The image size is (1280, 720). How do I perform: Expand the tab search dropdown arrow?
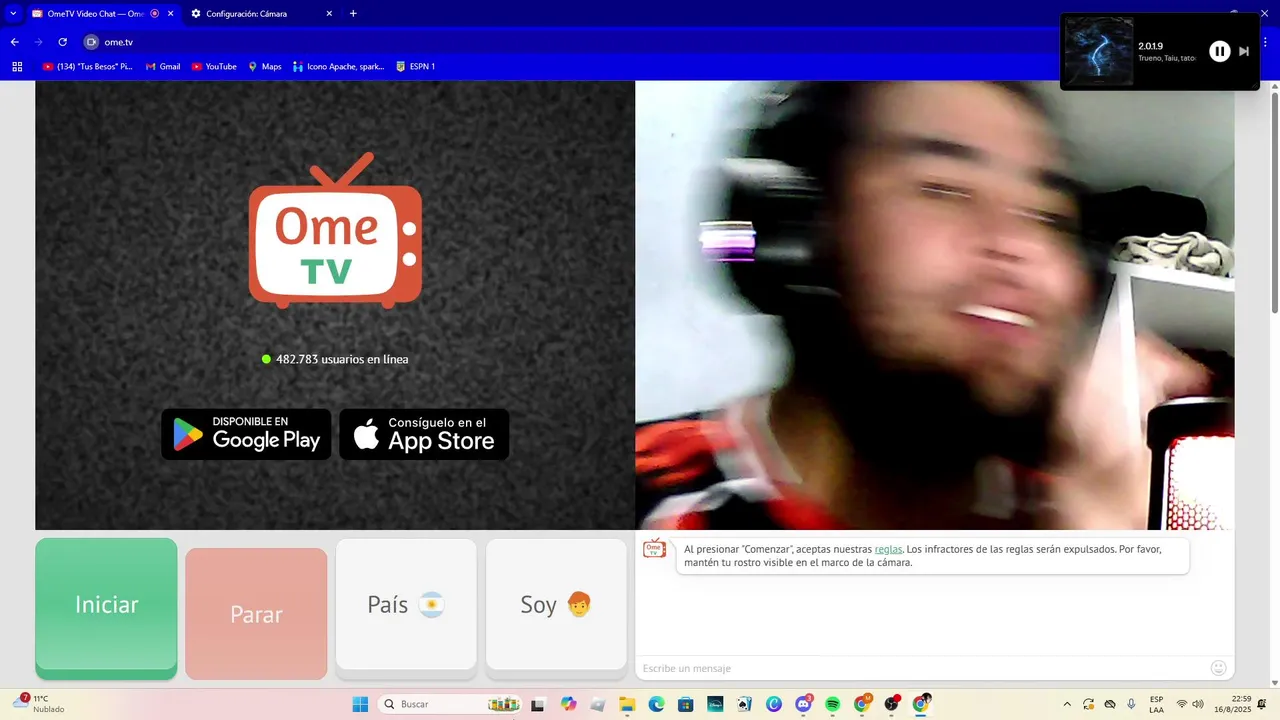pyautogui.click(x=13, y=13)
